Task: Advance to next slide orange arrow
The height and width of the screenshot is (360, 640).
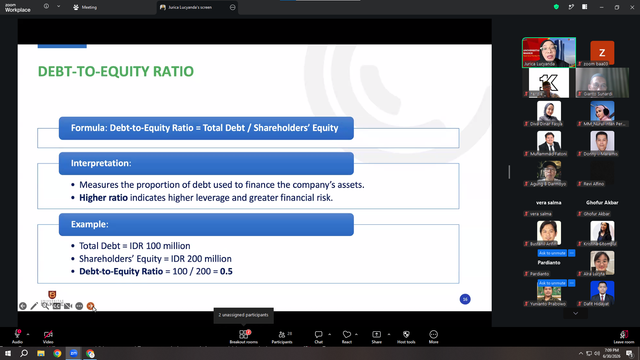Action: 91,306
